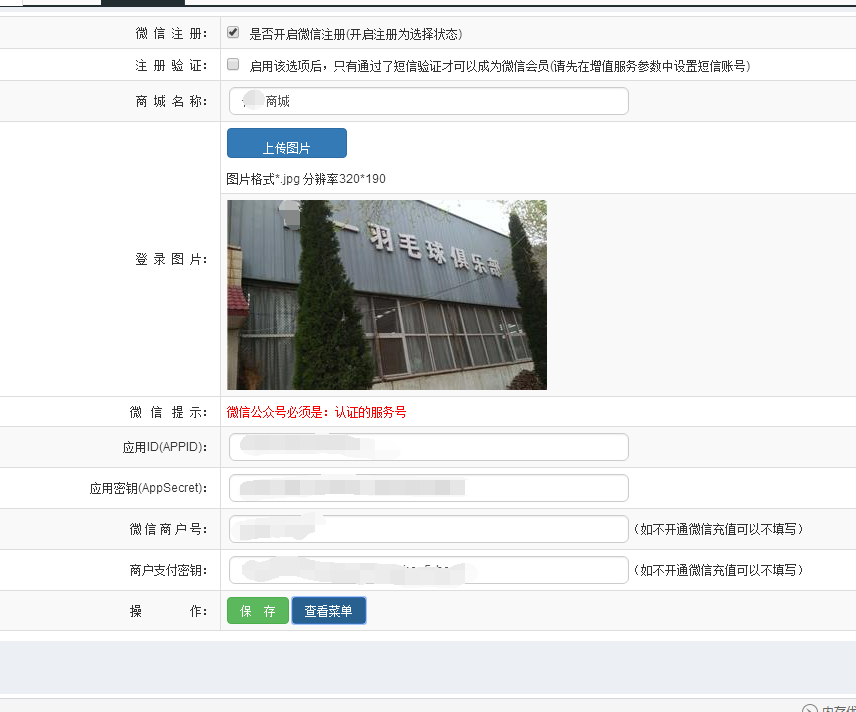Image resolution: width=856 pixels, height=712 pixels.
Task: Click inside the 商城名称 shop name field
Action: click(428, 101)
